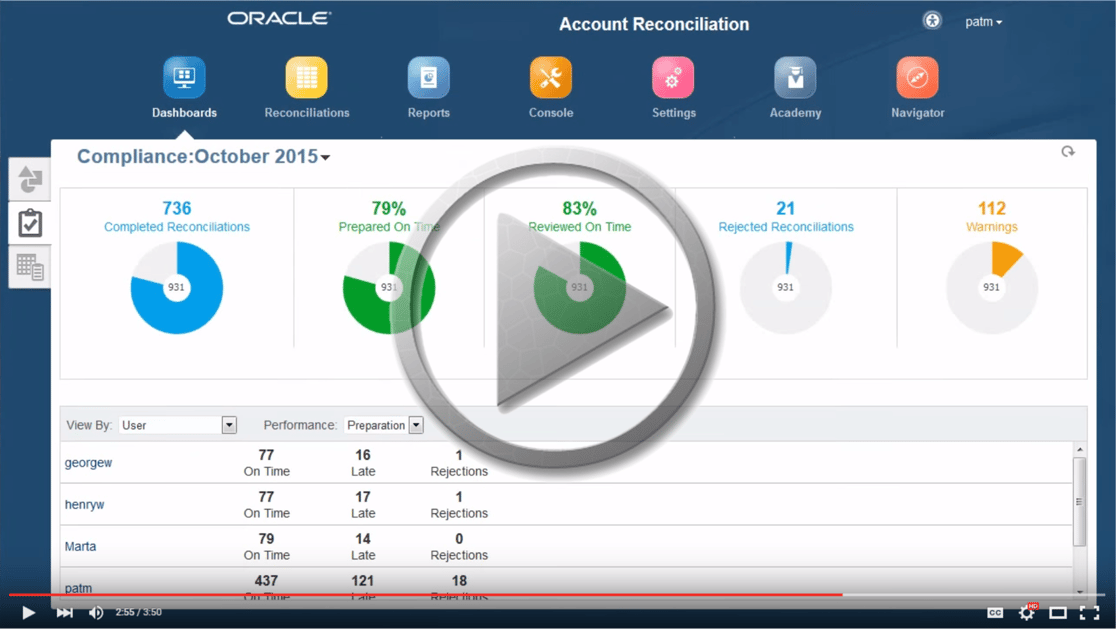Screen dimensions: 1116x629
Task: Open the Performance dropdown
Action: coord(416,424)
